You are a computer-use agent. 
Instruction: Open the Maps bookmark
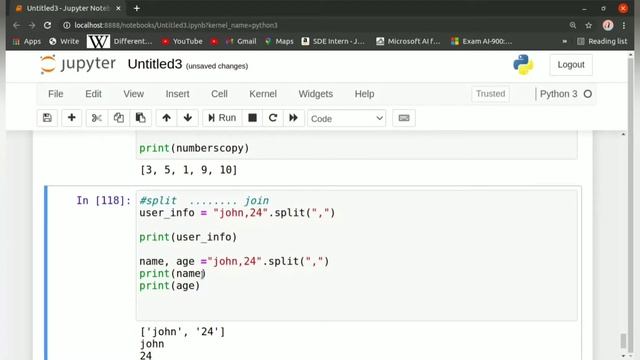(x=279, y=41)
